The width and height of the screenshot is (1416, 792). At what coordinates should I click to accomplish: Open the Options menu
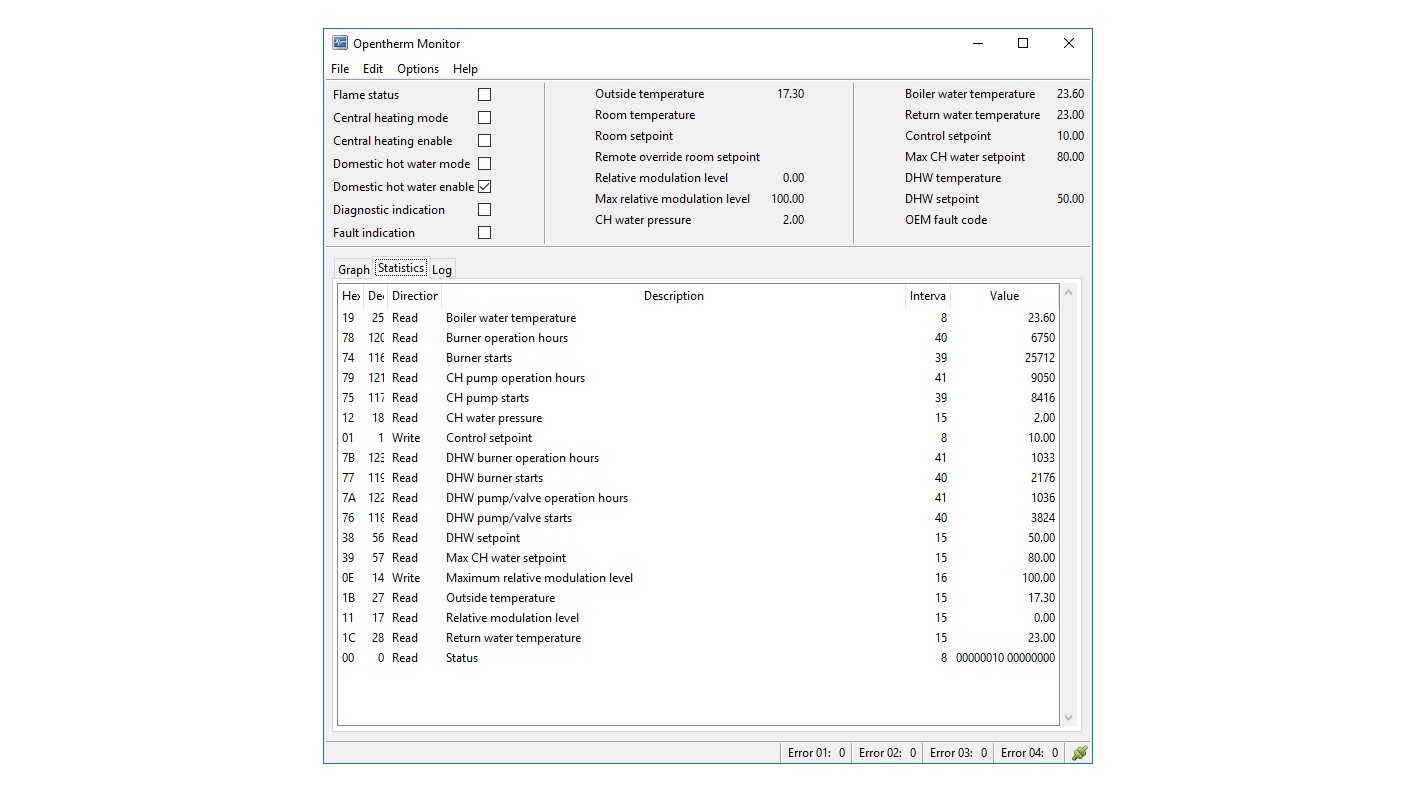pos(418,69)
